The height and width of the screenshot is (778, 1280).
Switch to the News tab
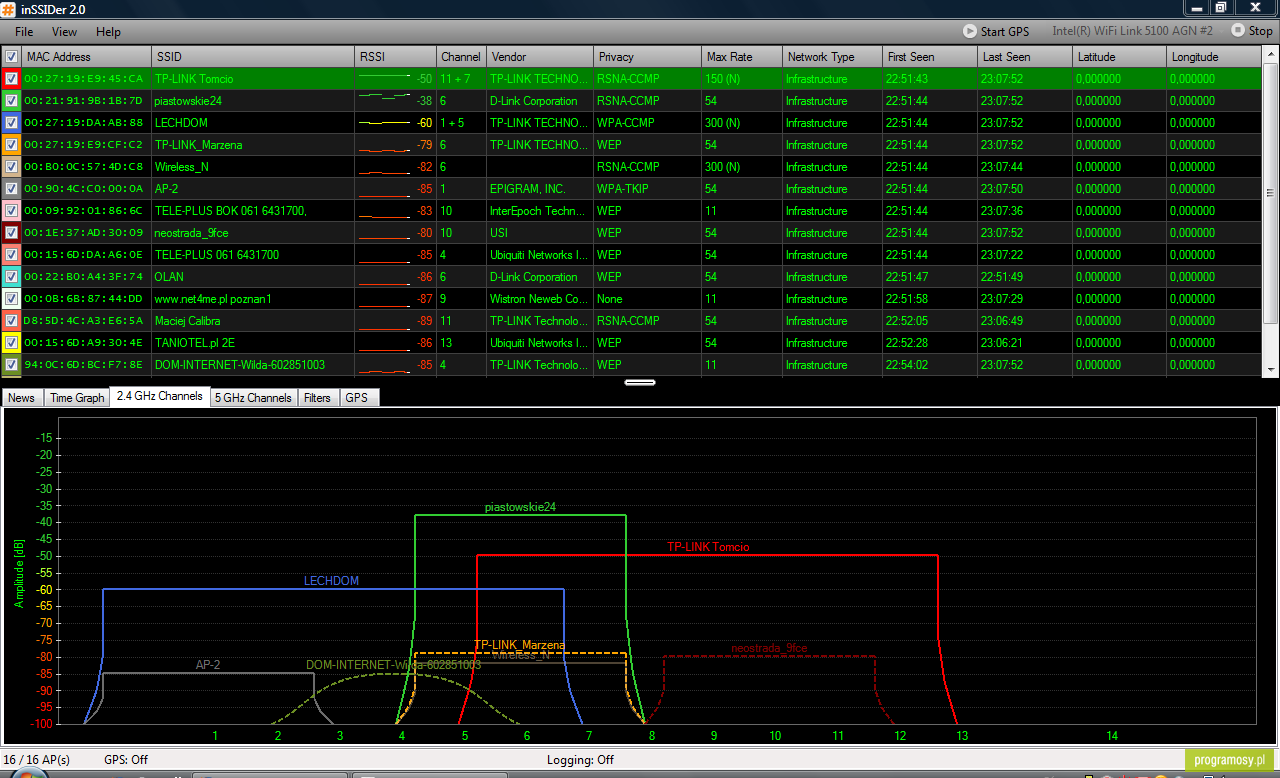point(21,397)
